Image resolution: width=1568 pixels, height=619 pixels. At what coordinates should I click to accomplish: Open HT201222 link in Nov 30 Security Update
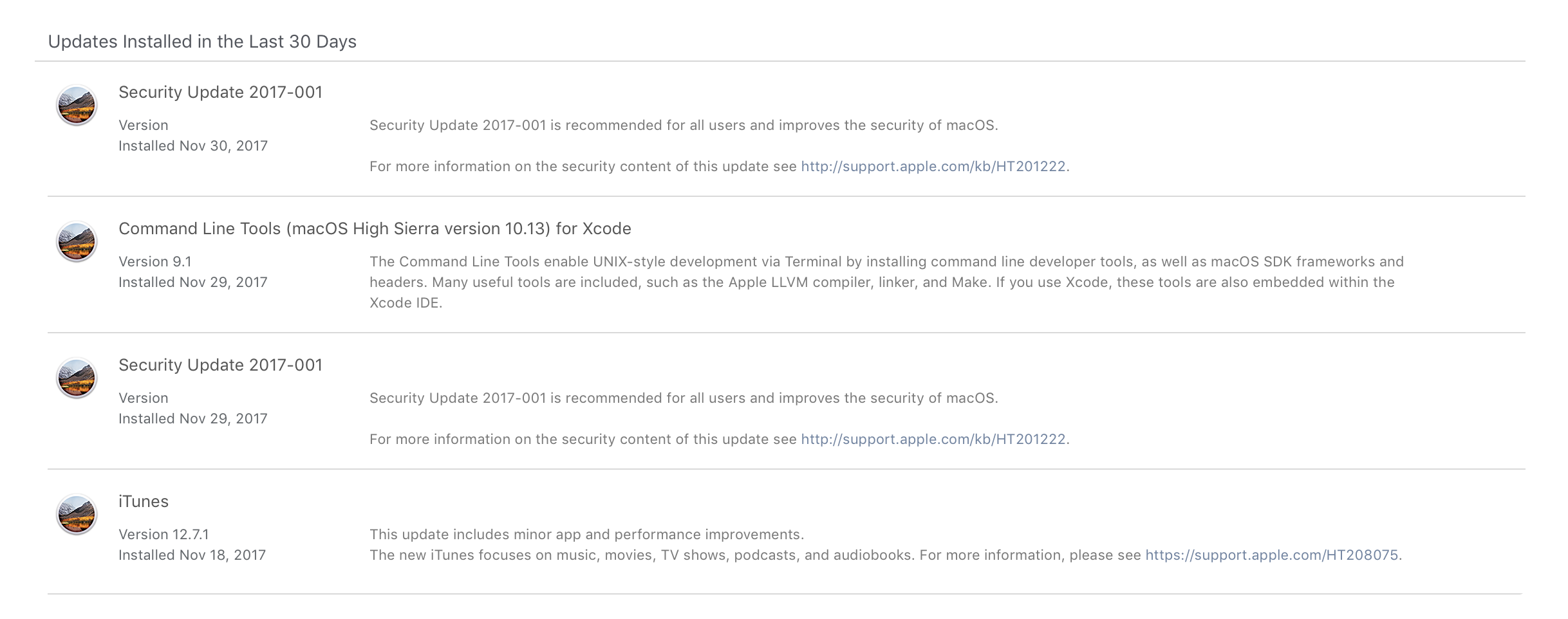pyautogui.click(x=933, y=167)
